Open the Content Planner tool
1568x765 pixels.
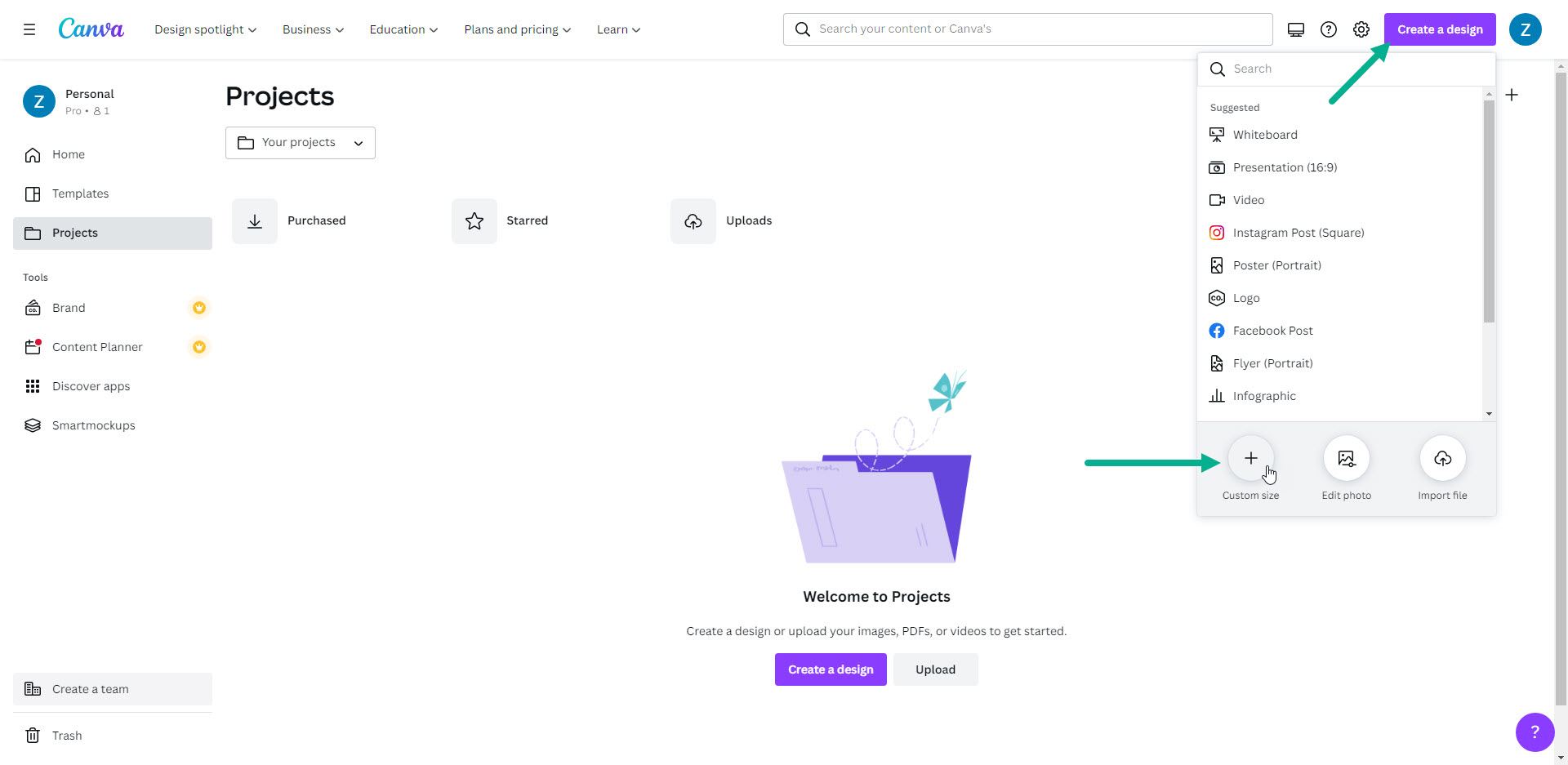pyautogui.click(x=97, y=346)
